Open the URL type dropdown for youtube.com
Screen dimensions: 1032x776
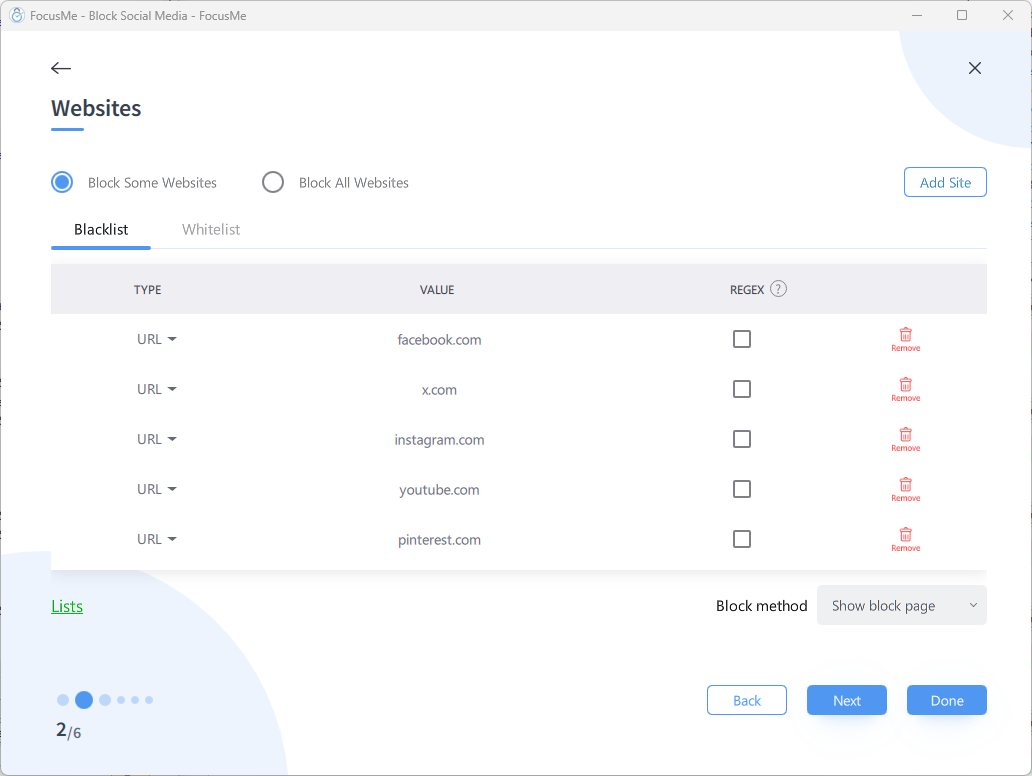tap(157, 489)
